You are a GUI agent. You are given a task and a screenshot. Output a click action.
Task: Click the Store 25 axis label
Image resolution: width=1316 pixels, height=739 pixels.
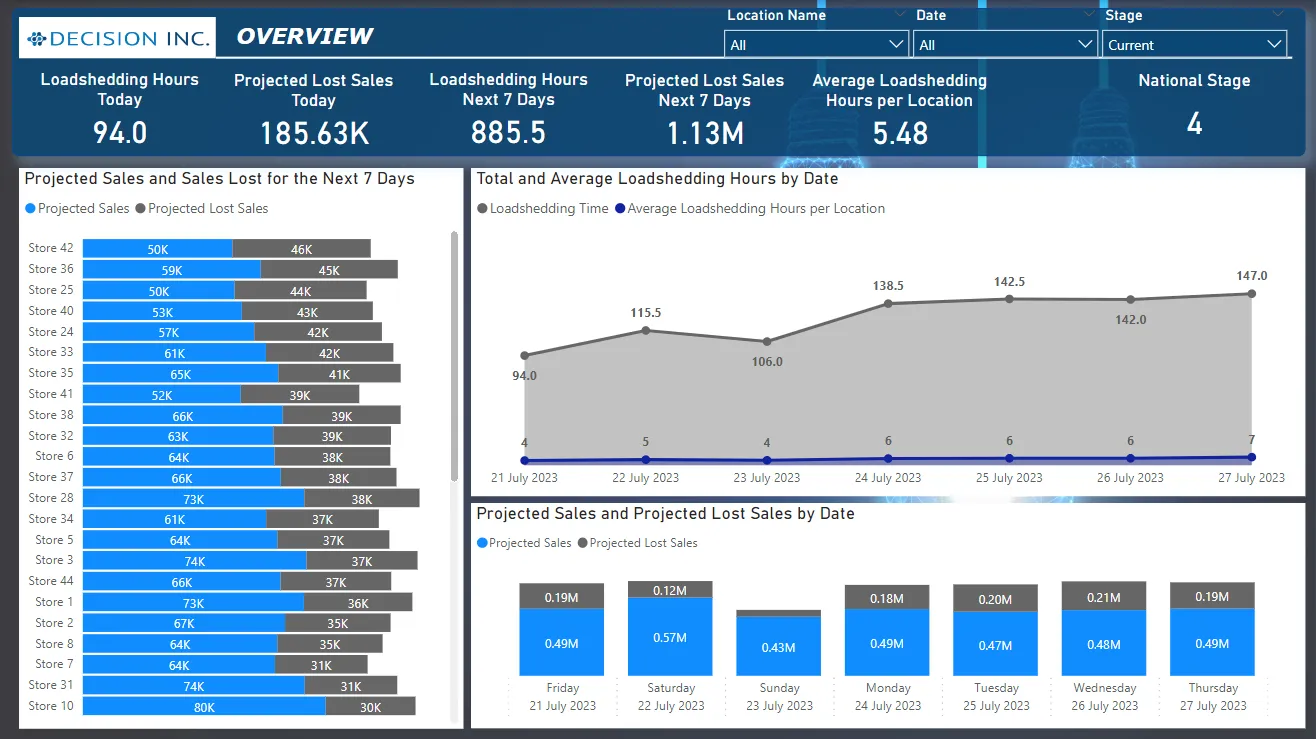tap(51, 290)
